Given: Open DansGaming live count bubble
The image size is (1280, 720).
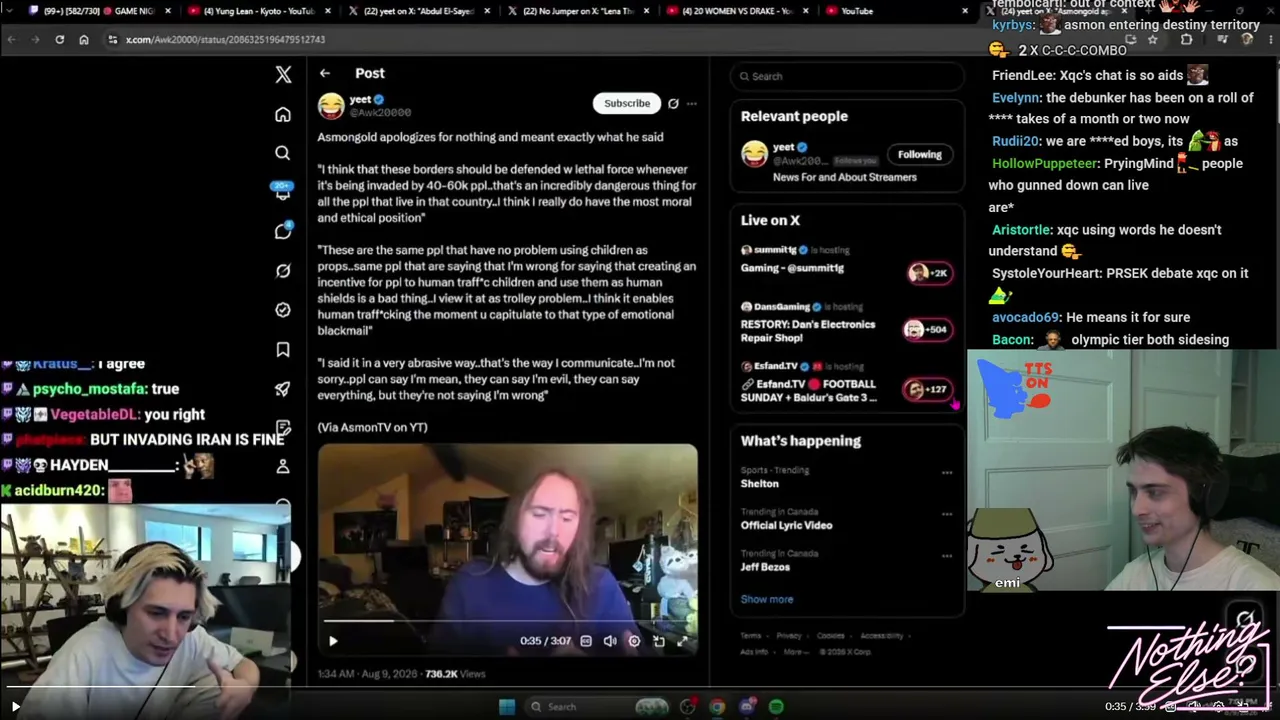Looking at the screenshot, I should click(x=927, y=329).
